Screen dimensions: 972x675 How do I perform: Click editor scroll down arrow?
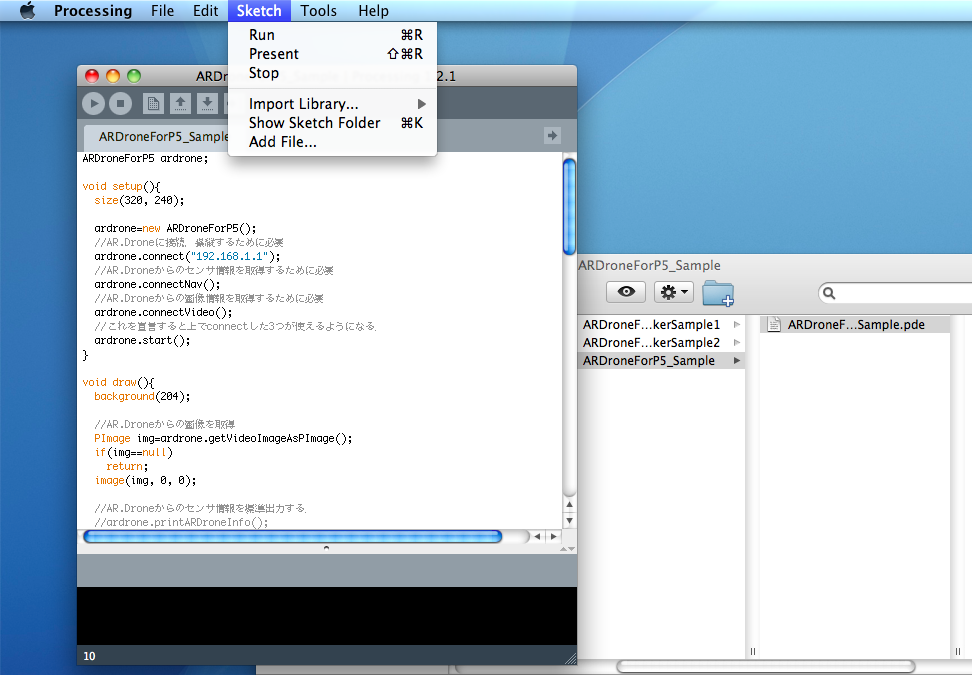[569, 521]
